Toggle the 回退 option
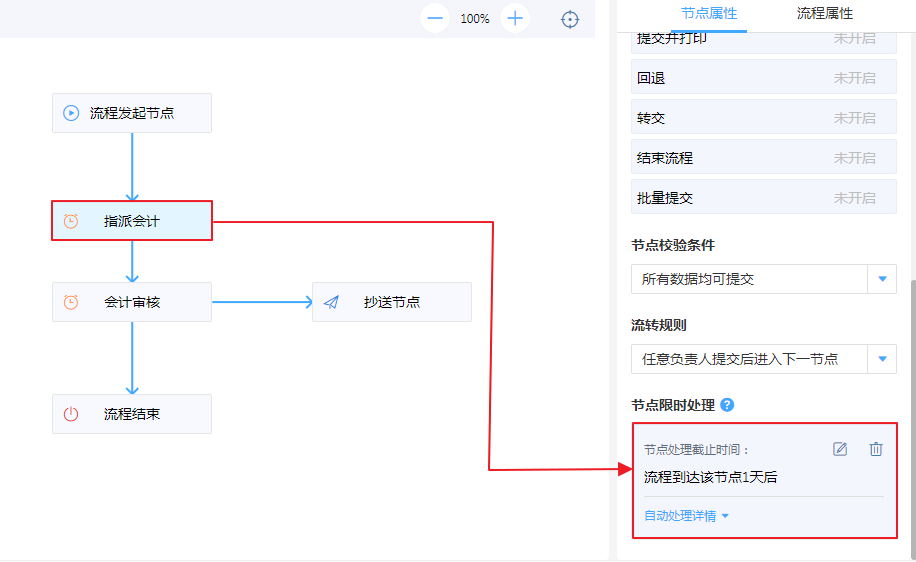This screenshot has width=916, height=562. coord(855,78)
